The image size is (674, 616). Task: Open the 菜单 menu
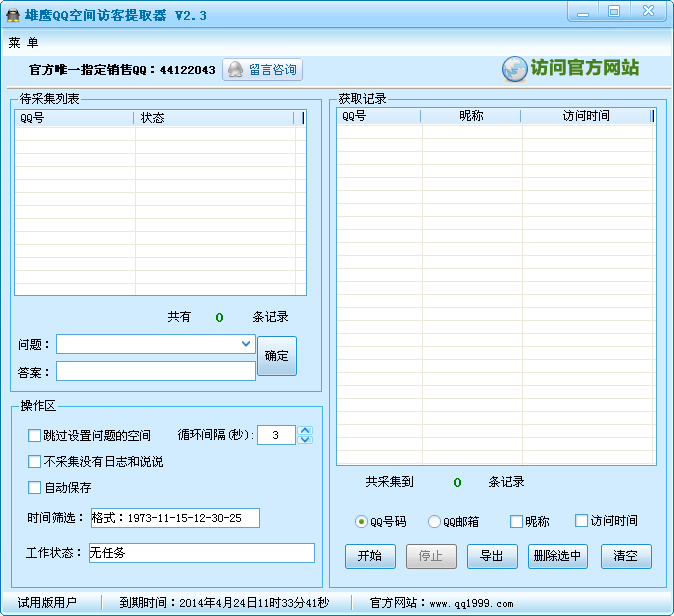tap(23, 43)
